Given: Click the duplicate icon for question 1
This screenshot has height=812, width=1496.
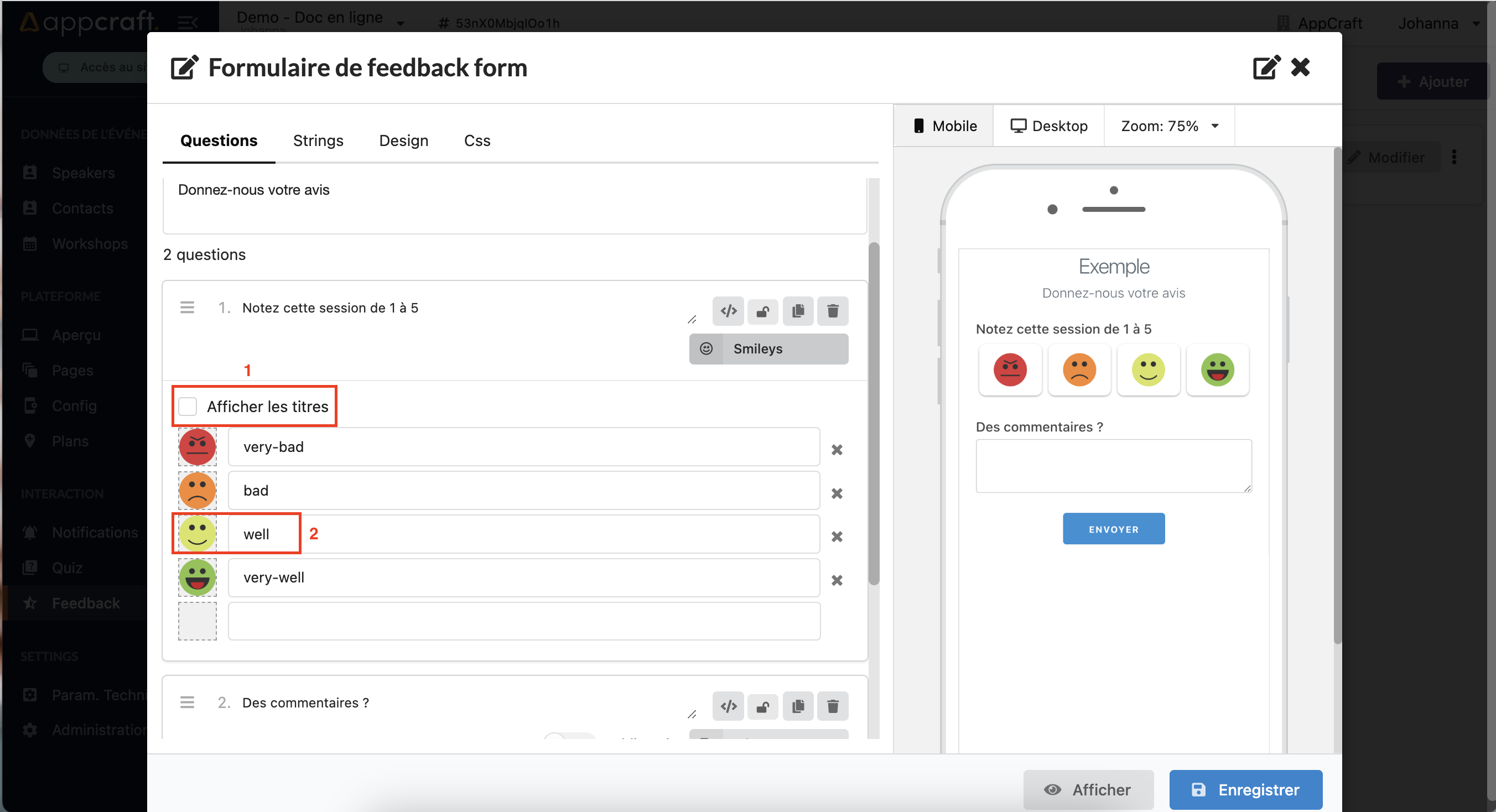Looking at the screenshot, I should tap(798, 309).
